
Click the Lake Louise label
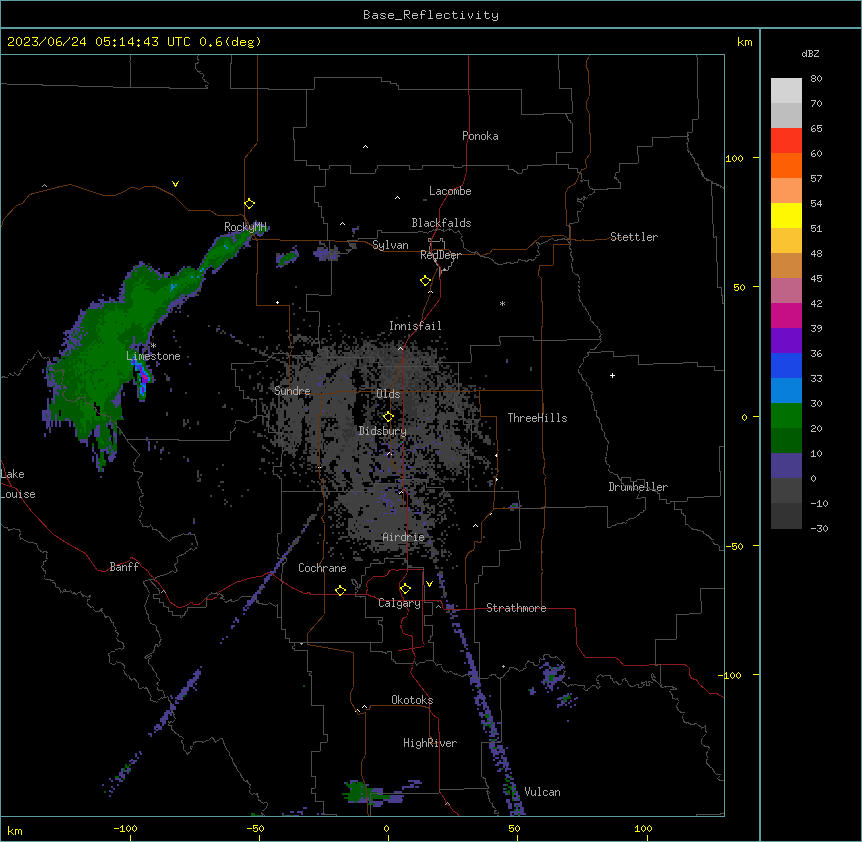18,484
